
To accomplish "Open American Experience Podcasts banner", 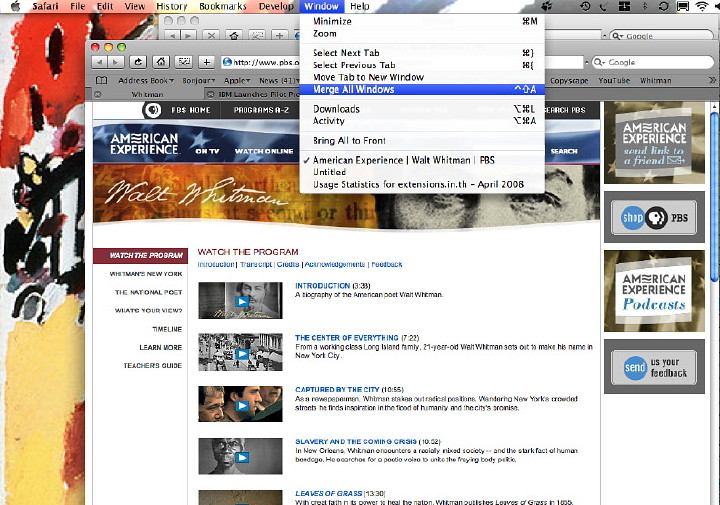I will coord(654,291).
